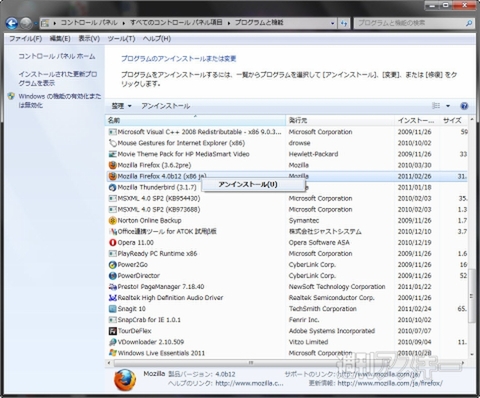
Task: Select the Windows Live Essentials icon
Action: point(113,353)
